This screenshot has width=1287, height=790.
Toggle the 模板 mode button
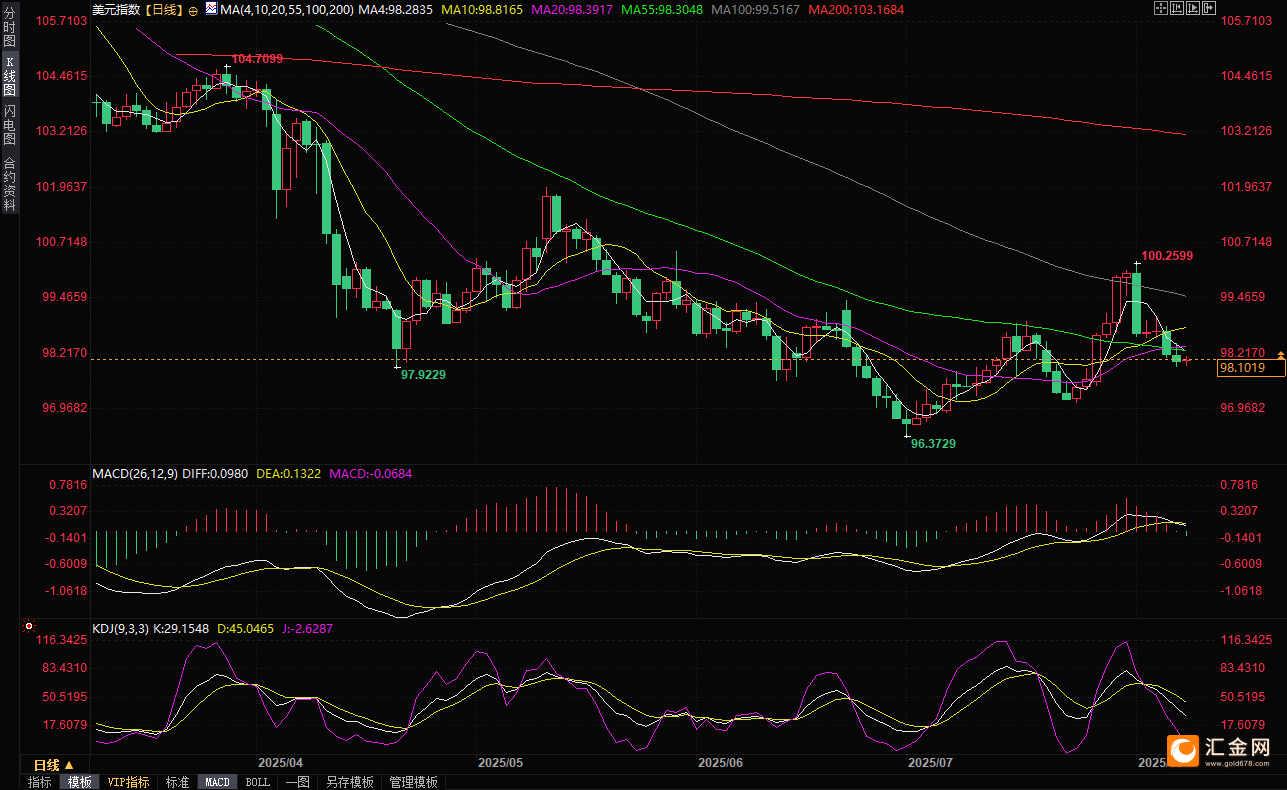click(x=79, y=782)
